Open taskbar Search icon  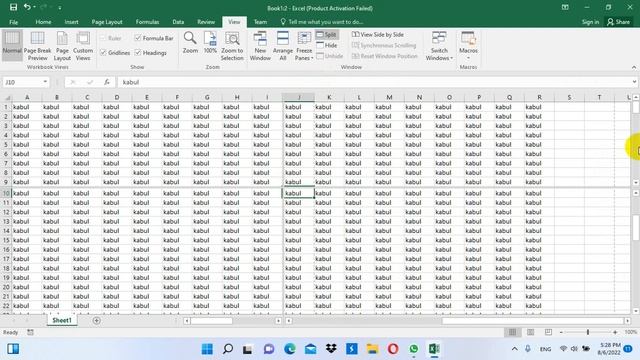click(228, 349)
